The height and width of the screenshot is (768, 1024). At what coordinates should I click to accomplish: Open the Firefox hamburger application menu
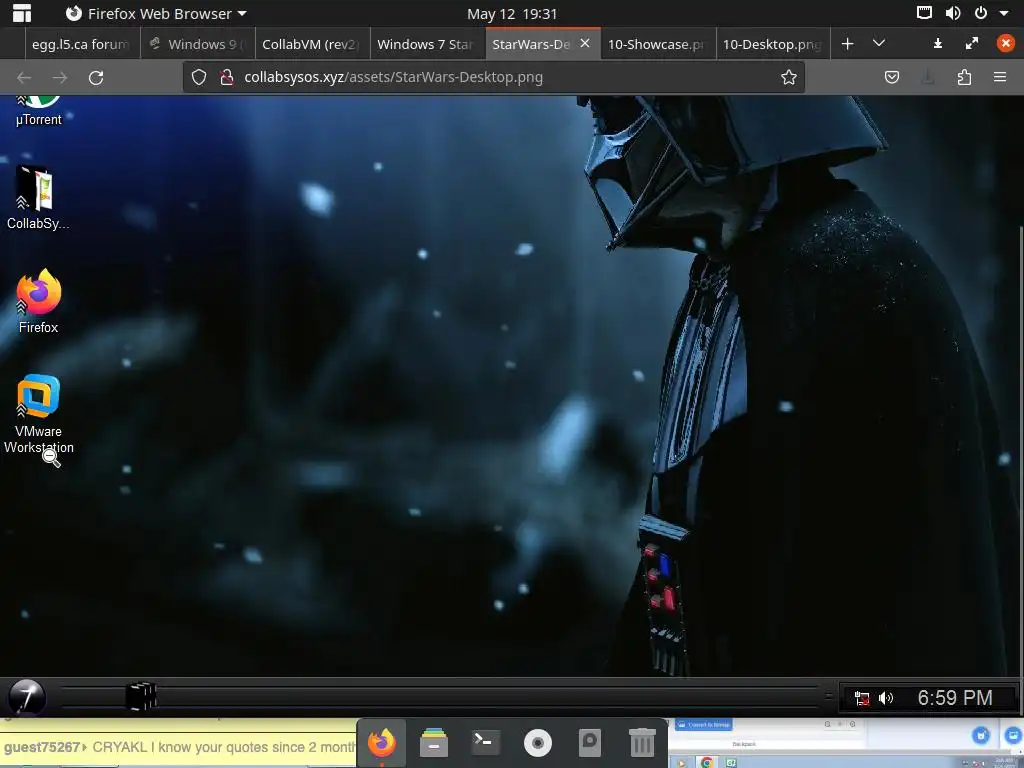point(1000,77)
